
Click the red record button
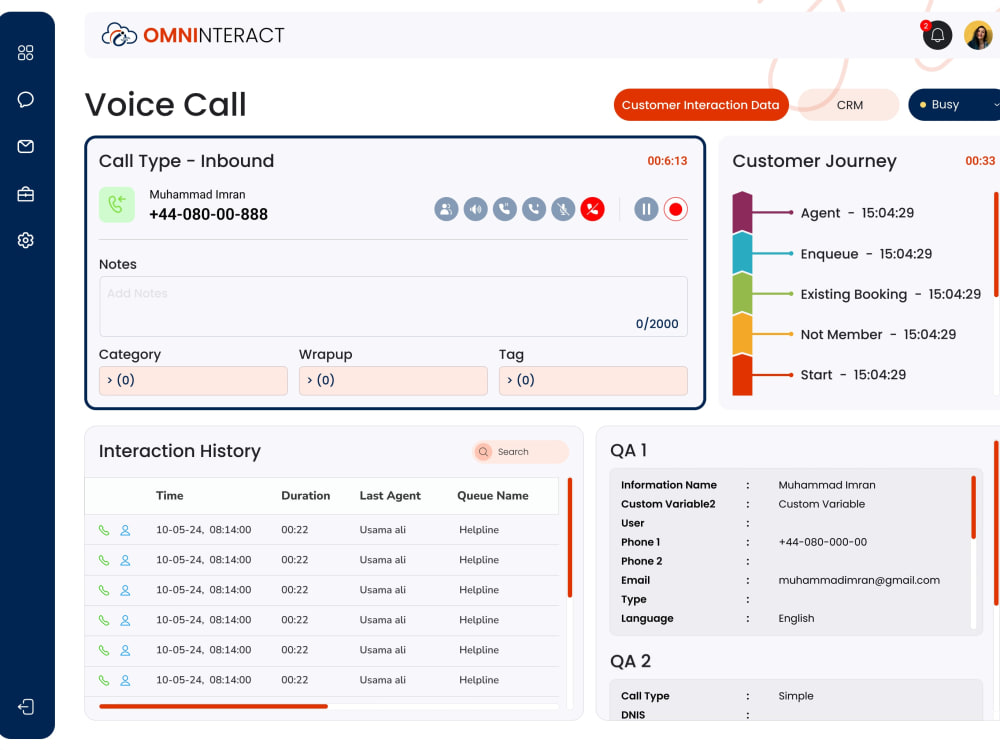point(675,209)
